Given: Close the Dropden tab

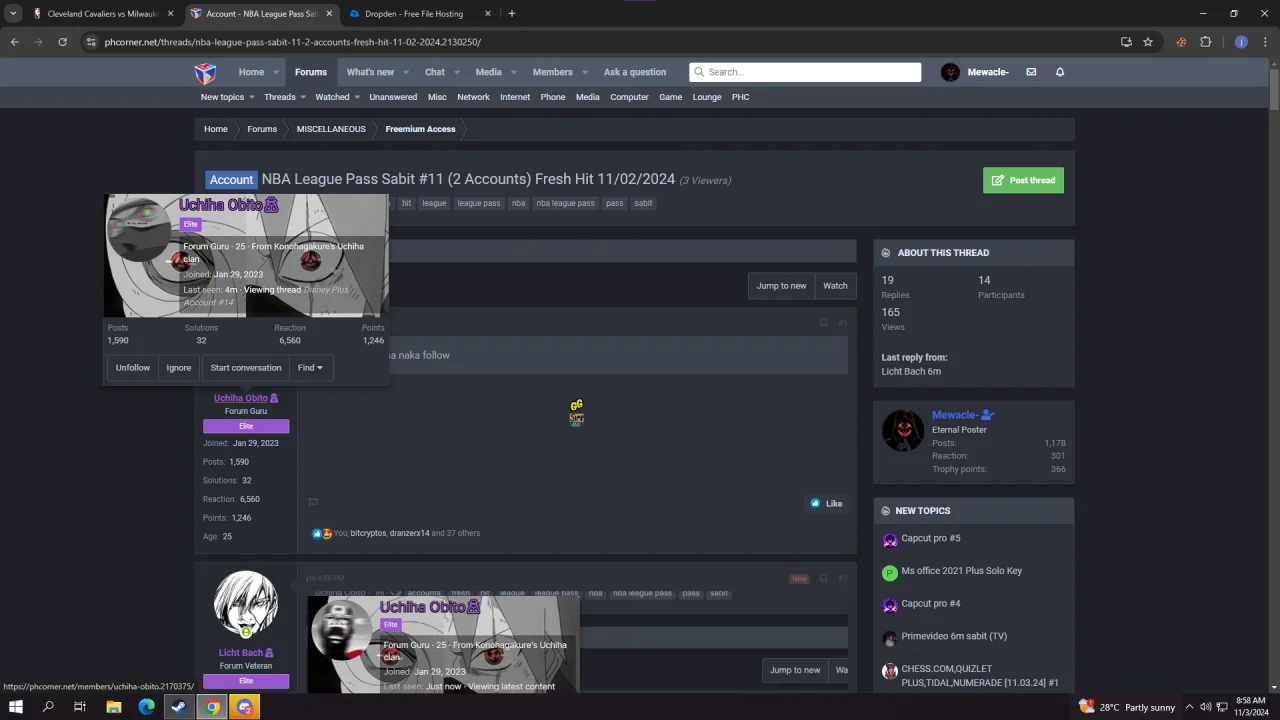Looking at the screenshot, I should (487, 14).
